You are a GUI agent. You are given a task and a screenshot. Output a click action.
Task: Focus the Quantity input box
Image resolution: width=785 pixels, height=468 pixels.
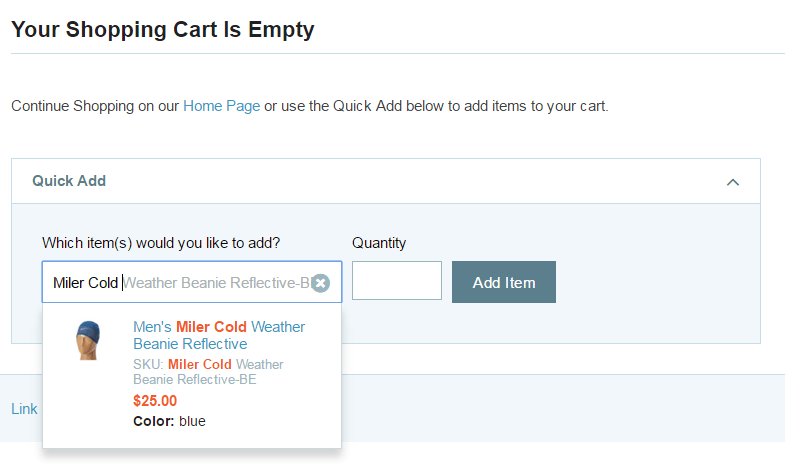coord(397,280)
